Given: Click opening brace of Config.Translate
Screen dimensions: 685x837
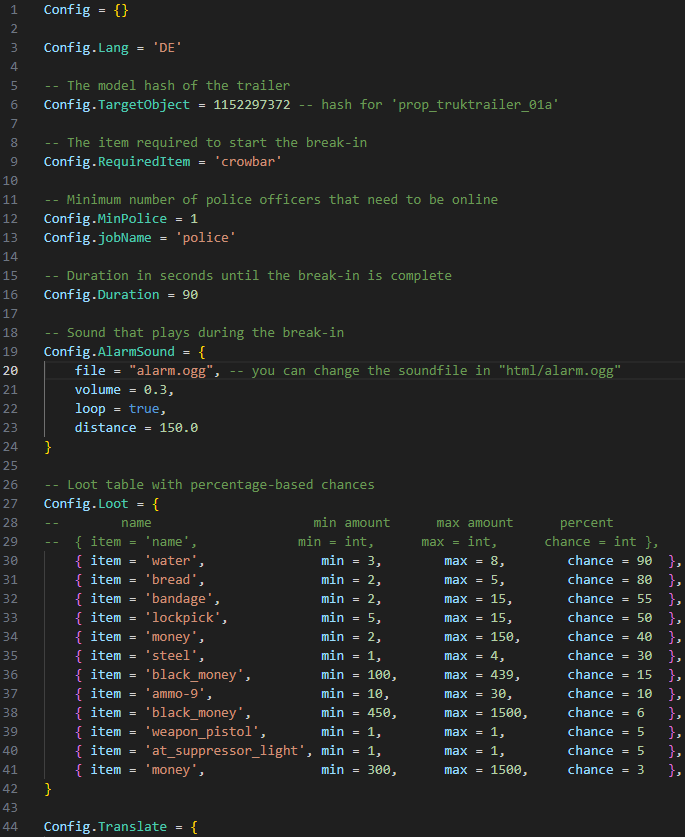Looking at the screenshot, I should click(194, 827).
